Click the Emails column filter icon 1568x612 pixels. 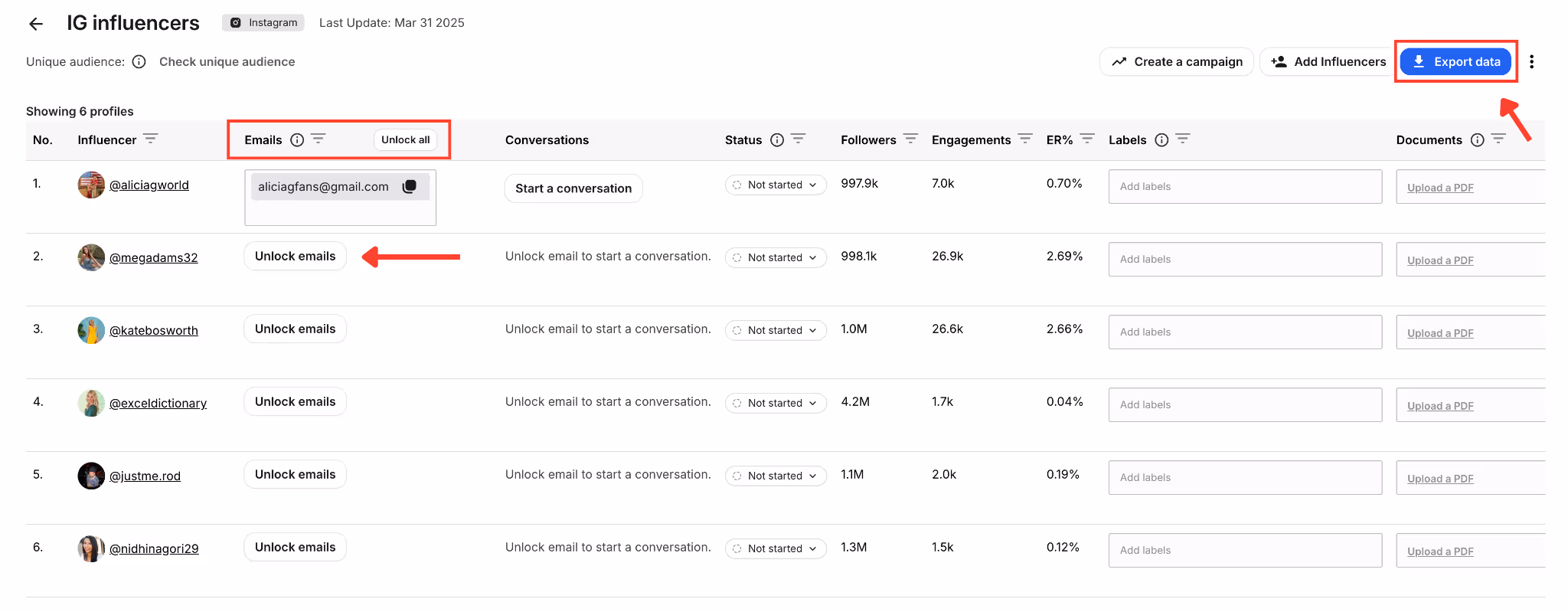click(x=318, y=139)
